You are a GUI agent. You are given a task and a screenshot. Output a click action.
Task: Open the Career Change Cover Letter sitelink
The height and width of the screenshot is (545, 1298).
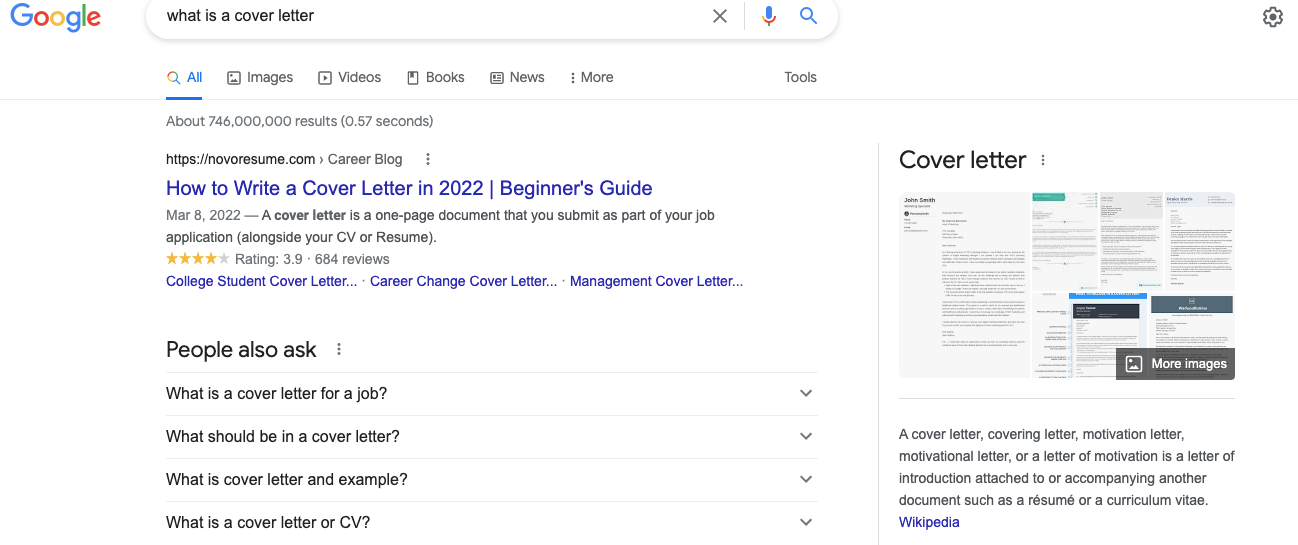[463, 281]
